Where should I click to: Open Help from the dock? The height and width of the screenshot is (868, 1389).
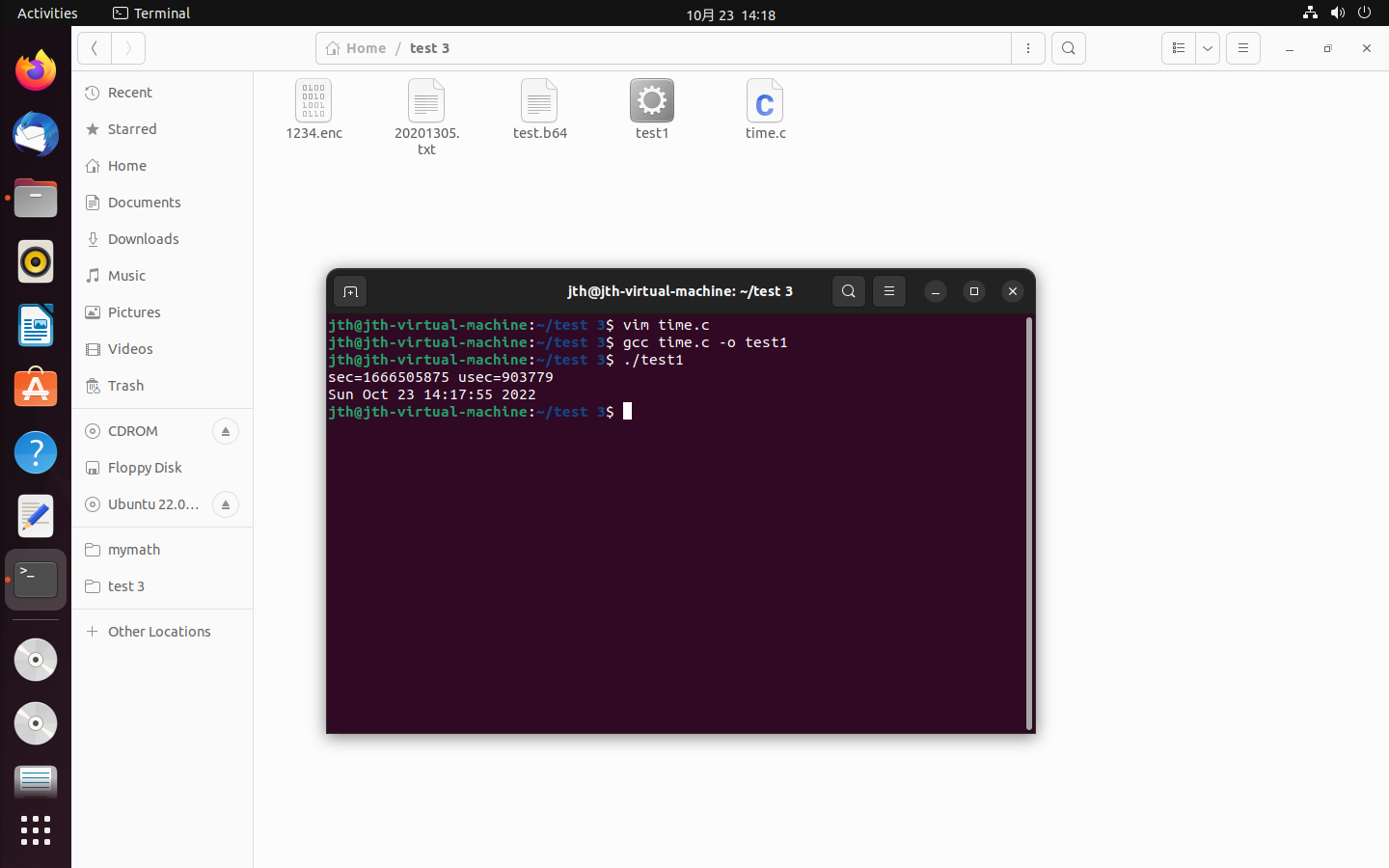(x=36, y=452)
